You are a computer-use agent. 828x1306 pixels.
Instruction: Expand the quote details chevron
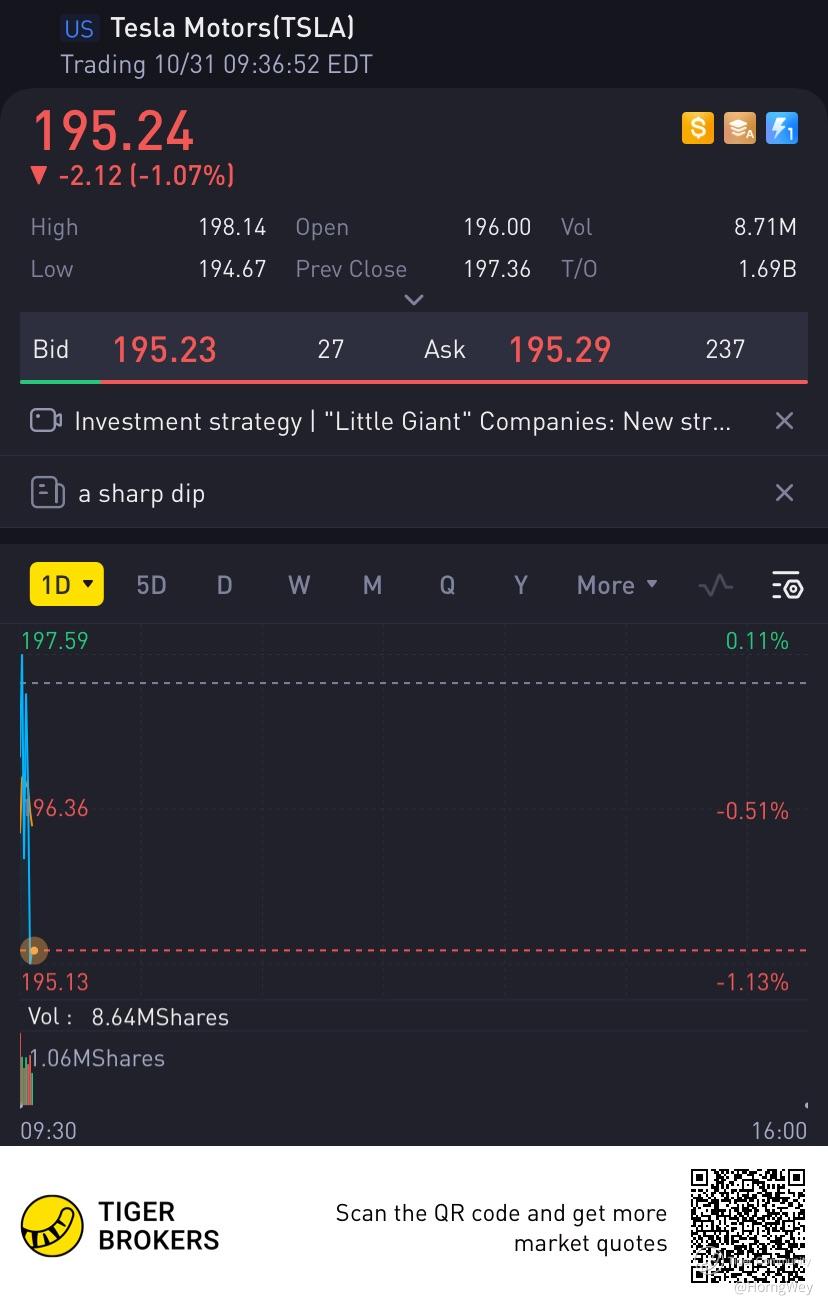click(x=414, y=299)
